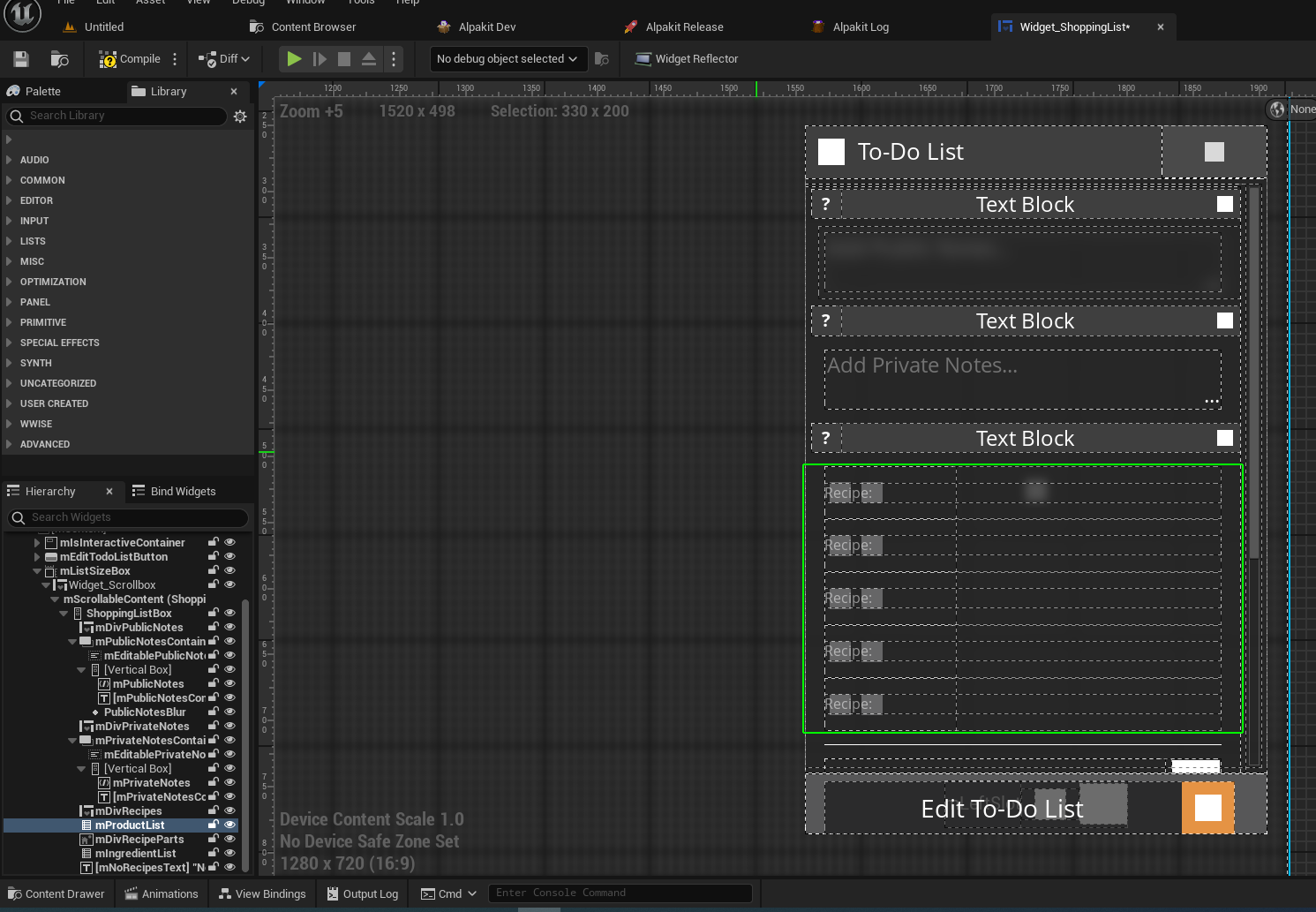
Task: Select the ShoppingListBox tree item
Action: (x=129, y=614)
